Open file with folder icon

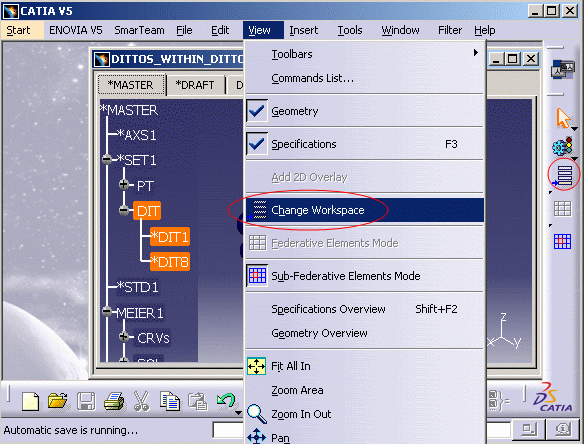tap(57, 401)
